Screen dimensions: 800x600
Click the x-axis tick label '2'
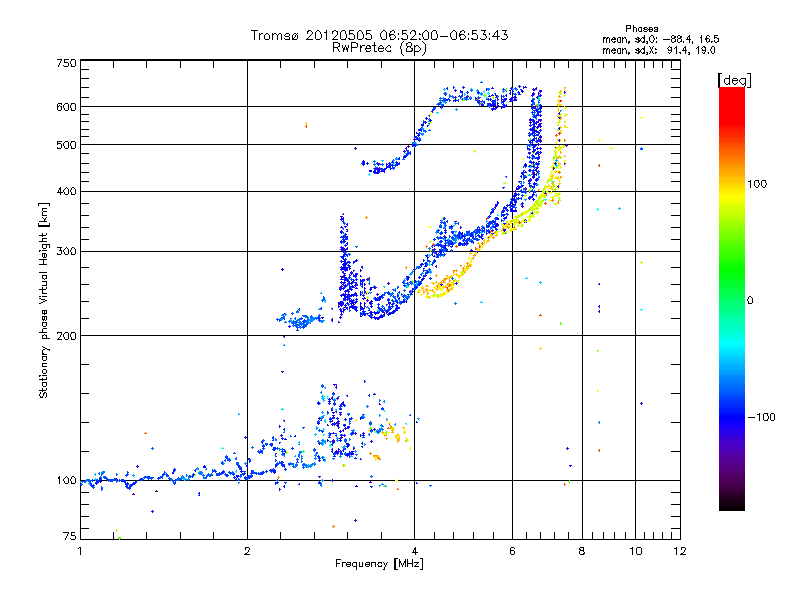[x=247, y=551]
